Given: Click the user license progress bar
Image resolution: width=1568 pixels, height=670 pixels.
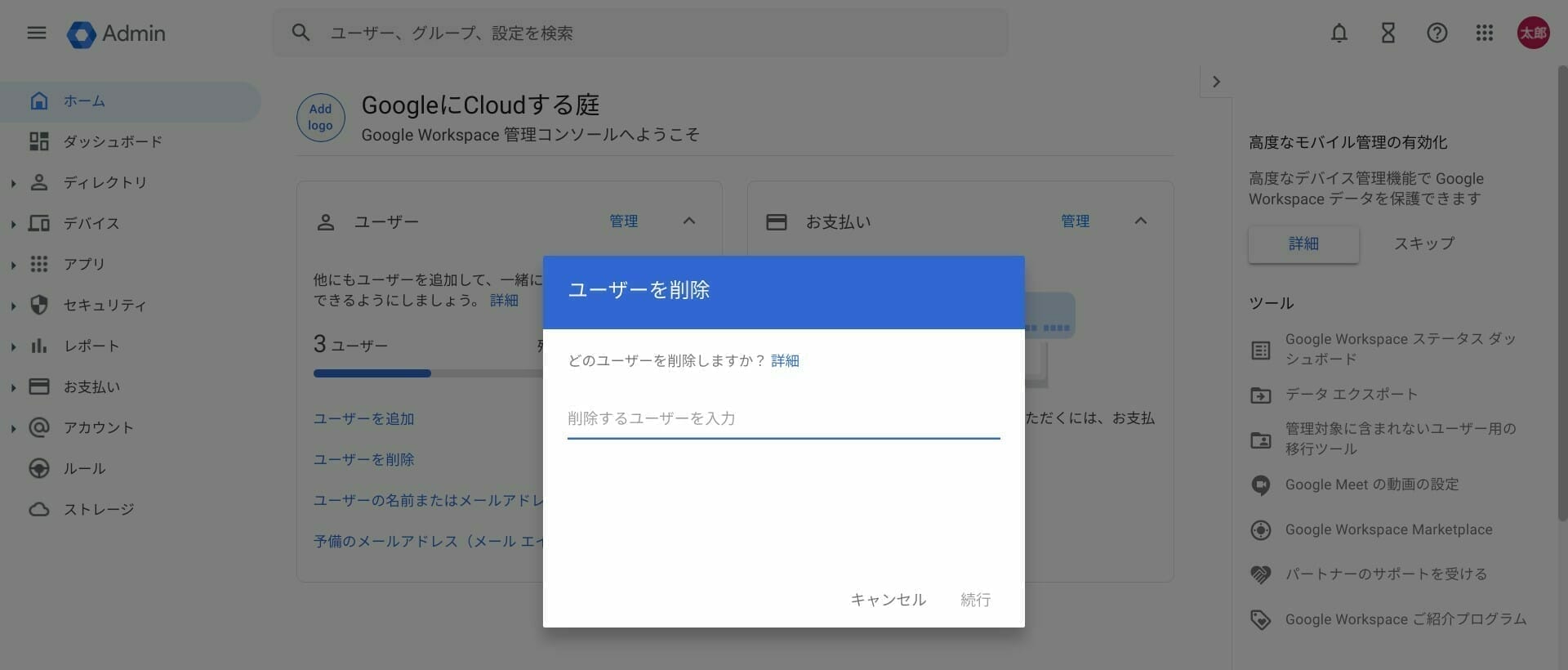Looking at the screenshot, I should (x=428, y=373).
